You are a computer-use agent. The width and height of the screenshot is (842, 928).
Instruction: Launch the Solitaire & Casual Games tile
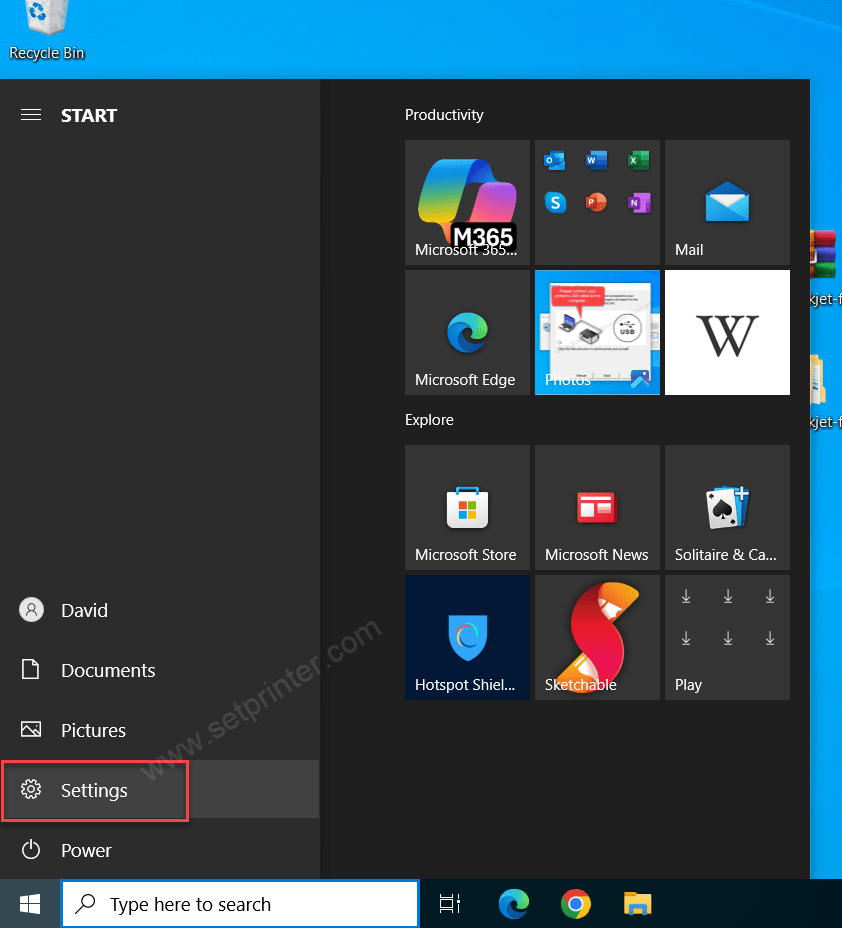[727, 508]
